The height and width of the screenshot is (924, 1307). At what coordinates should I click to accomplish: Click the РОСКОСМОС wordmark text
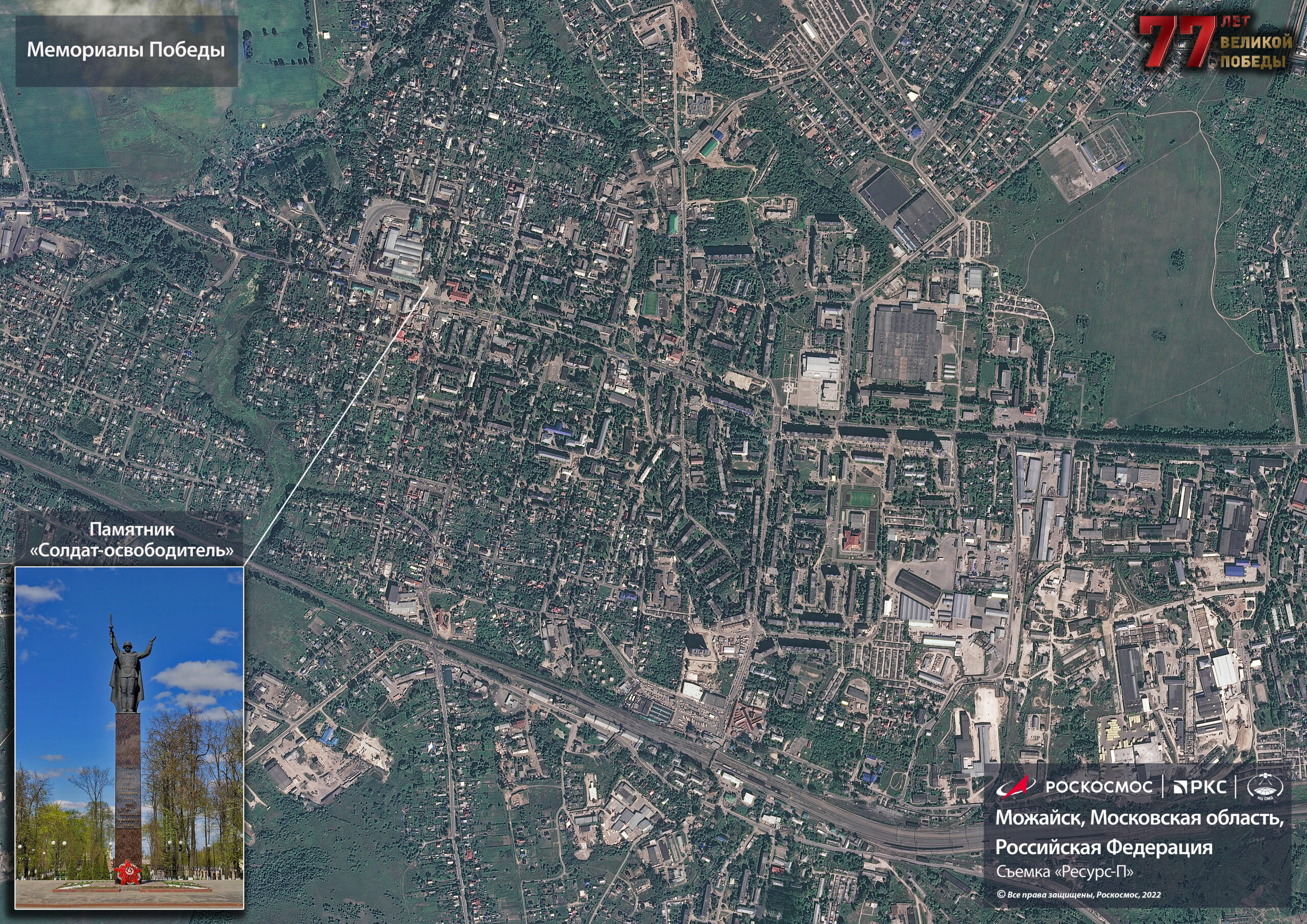click(1099, 788)
